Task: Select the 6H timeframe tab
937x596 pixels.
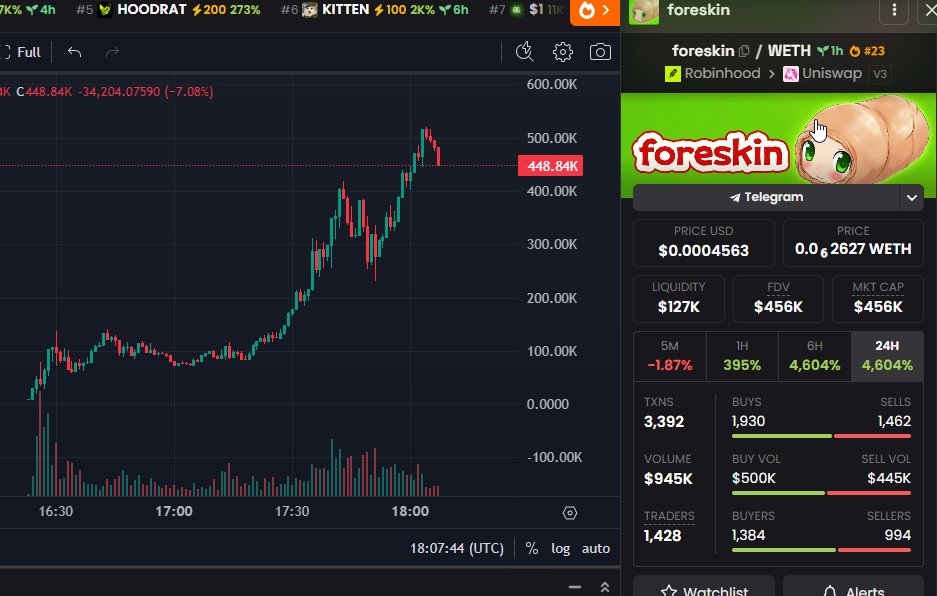Action: [814, 356]
